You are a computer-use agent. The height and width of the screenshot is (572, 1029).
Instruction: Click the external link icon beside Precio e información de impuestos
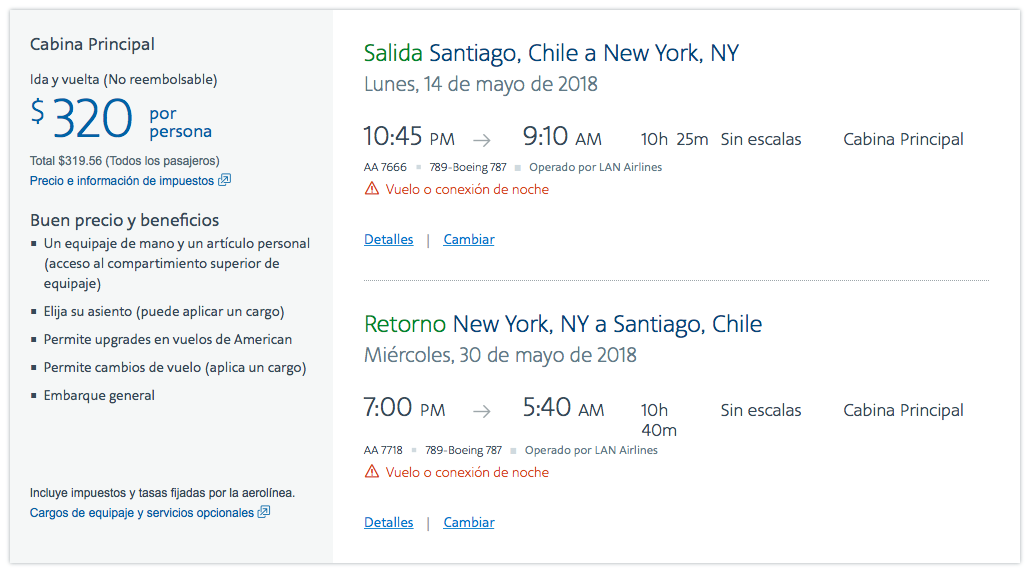coord(224,180)
